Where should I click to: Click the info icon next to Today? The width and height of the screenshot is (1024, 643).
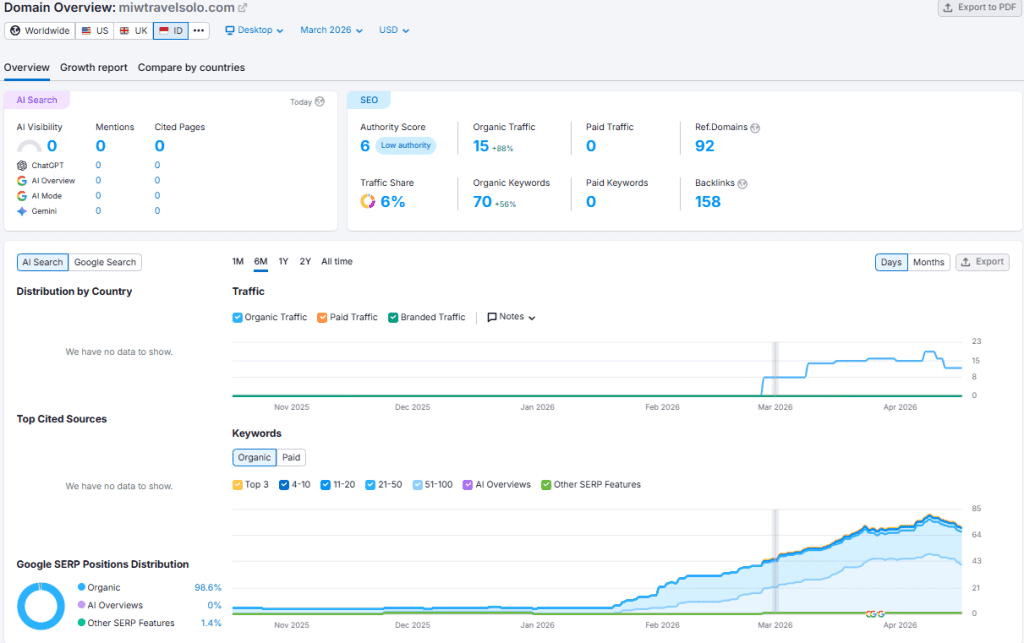pos(320,102)
